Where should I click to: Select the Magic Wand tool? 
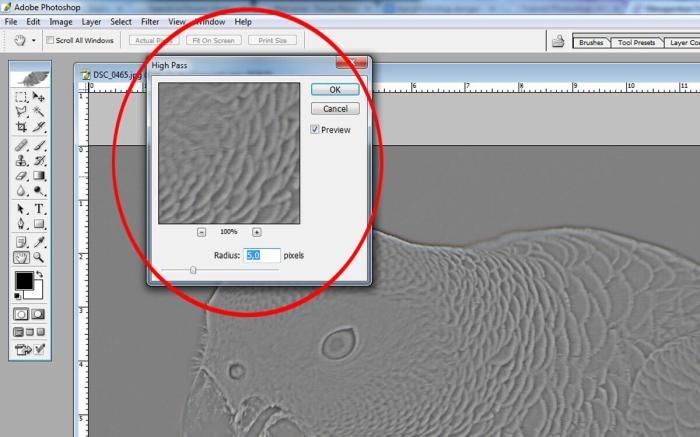(x=39, y=112)
